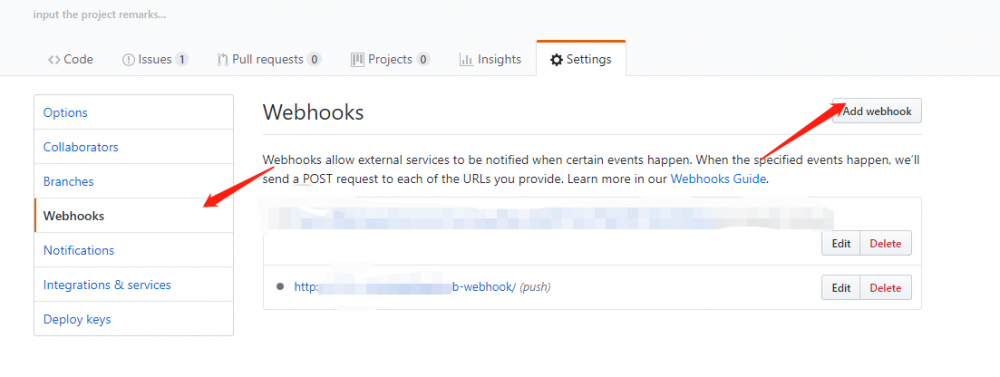Viewport: 1000px width, 377px height.
Task: Click the Projects board icon
Action: click(x=357, y=60)
